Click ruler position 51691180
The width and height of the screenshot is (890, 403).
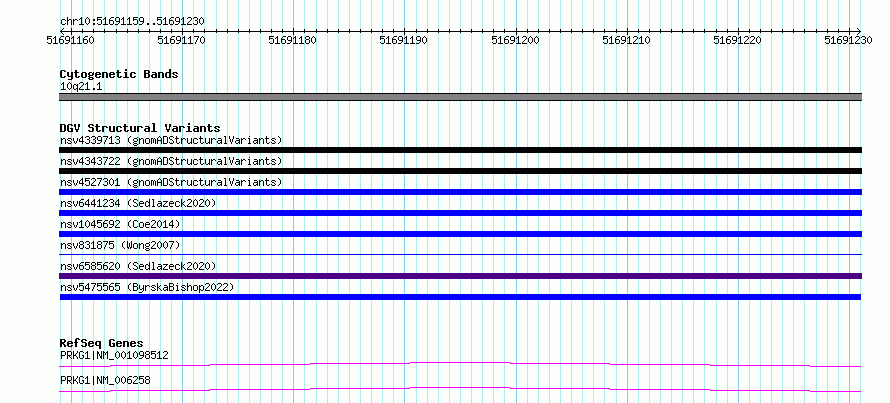[293, 40]
